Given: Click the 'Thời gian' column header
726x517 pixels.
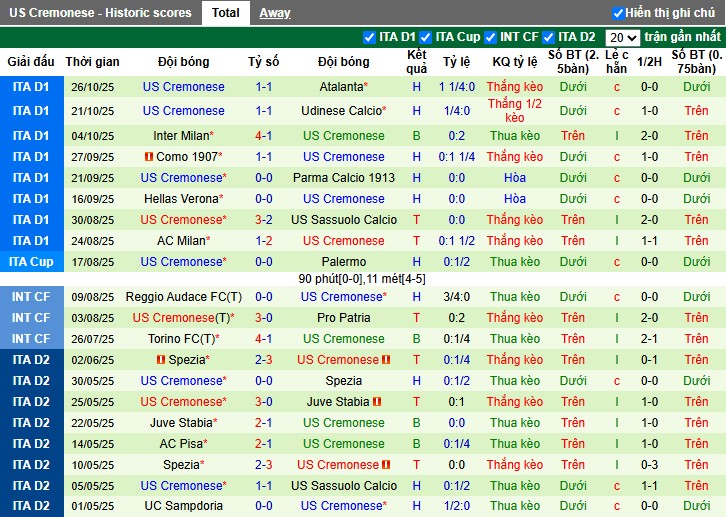Looking at the screenshot, I should 92,61.
